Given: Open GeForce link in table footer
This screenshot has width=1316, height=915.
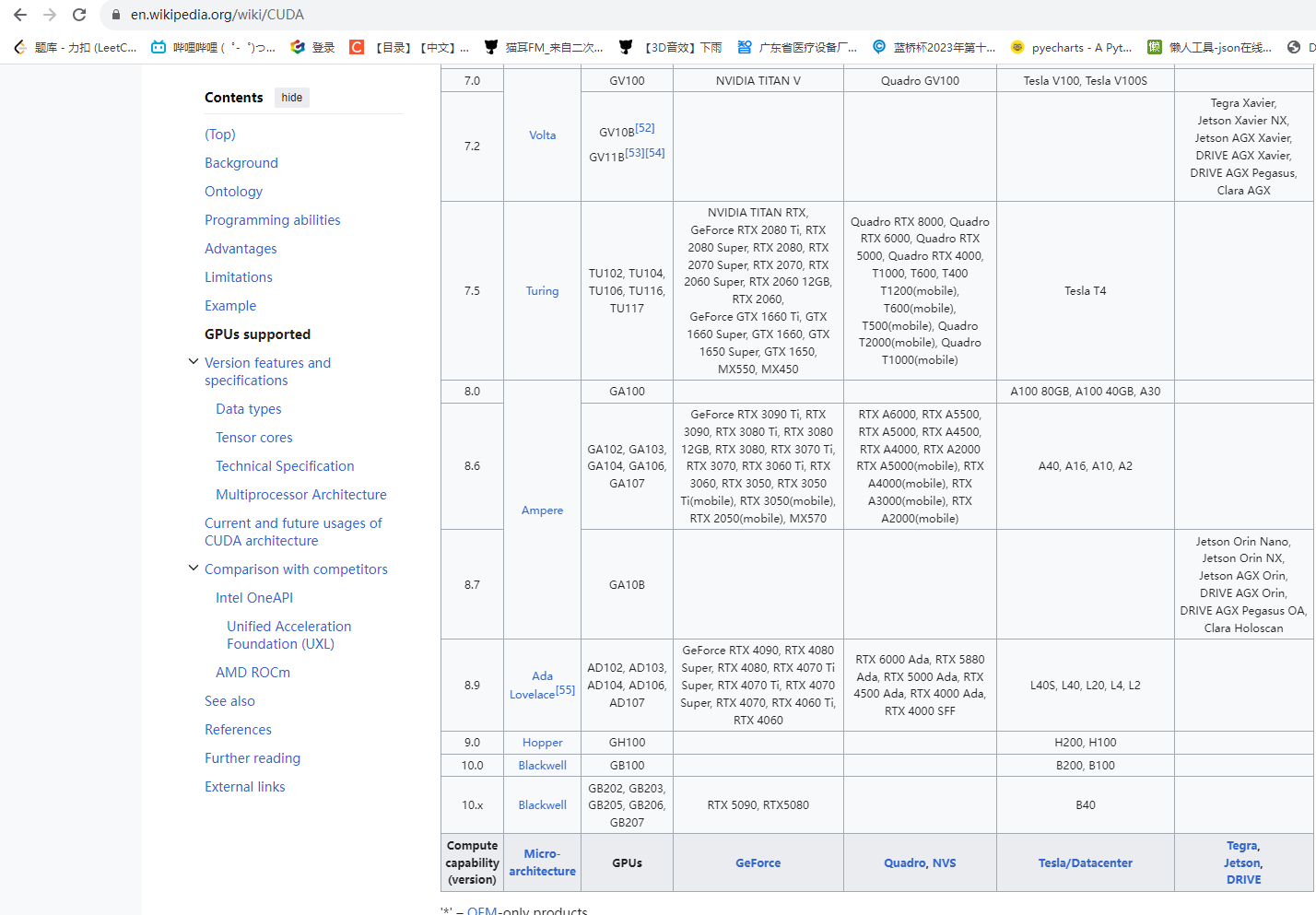Looking at the screenshot, I should coord(758,863).
